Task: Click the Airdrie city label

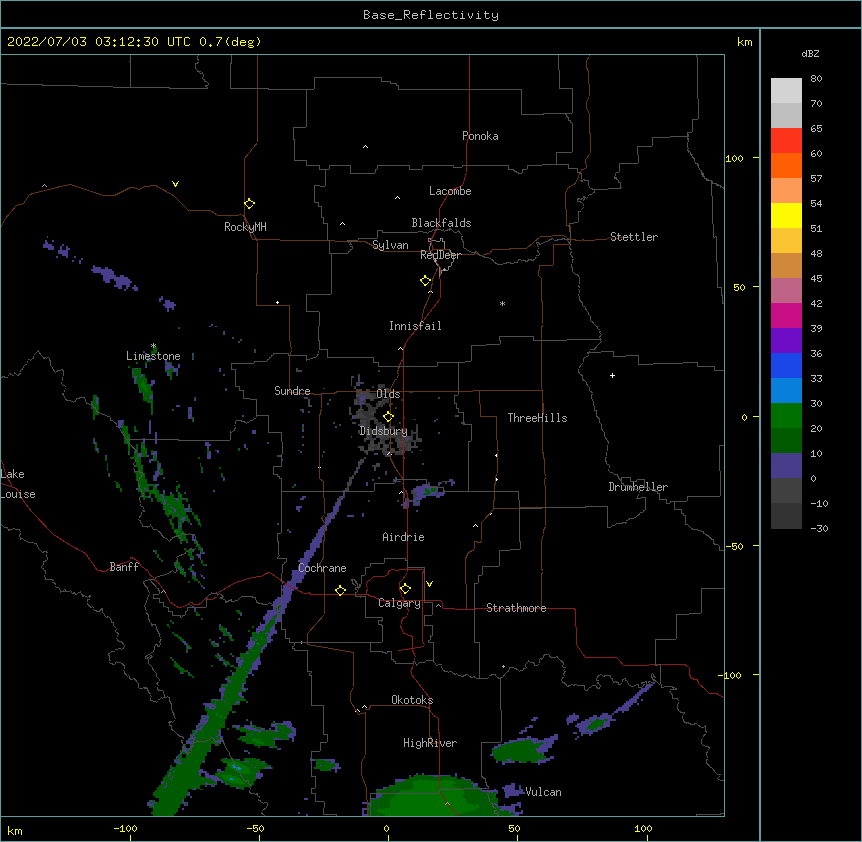Action: coord(403,537)
